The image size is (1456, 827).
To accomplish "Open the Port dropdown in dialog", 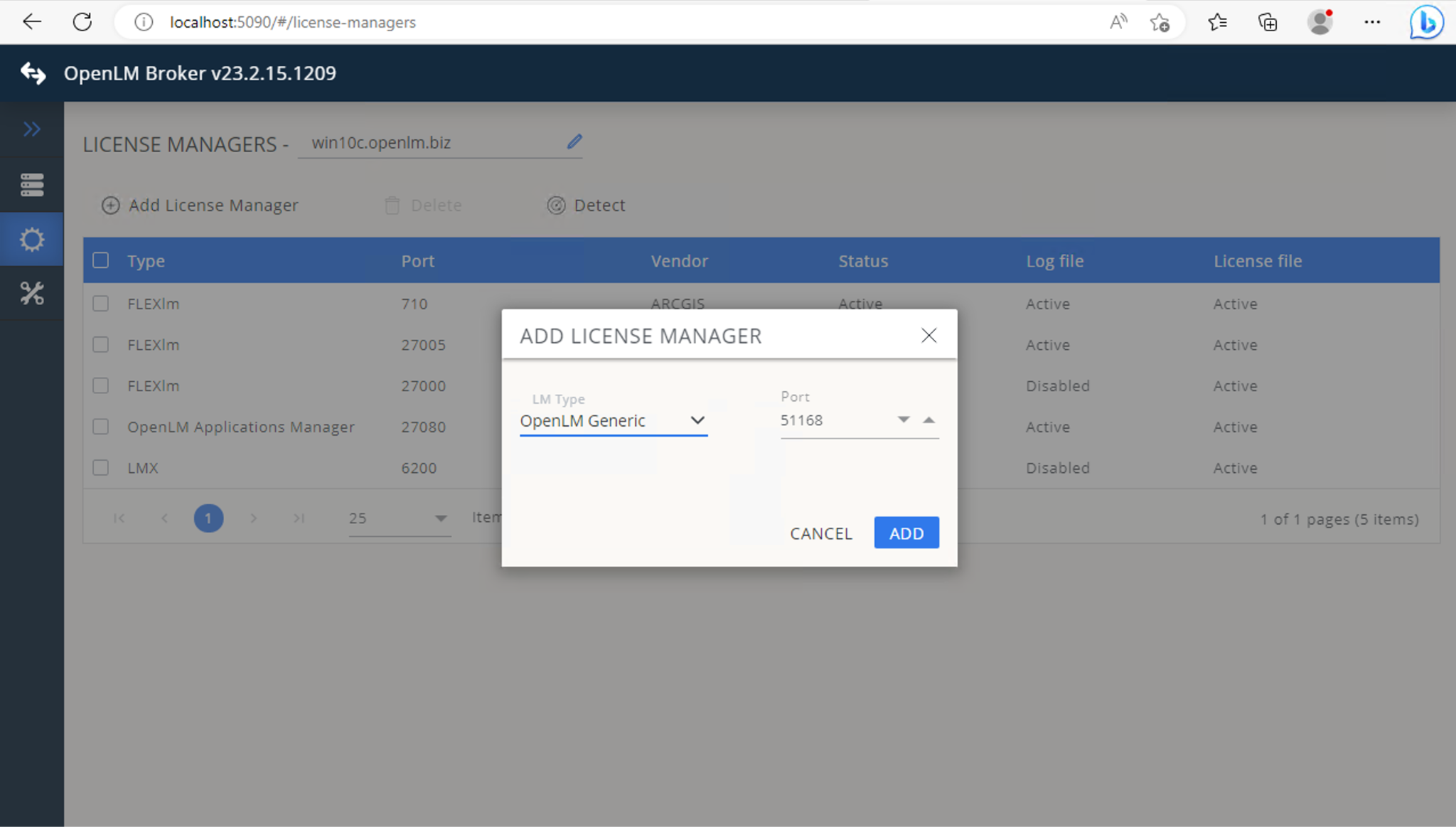I will [901, 420].
